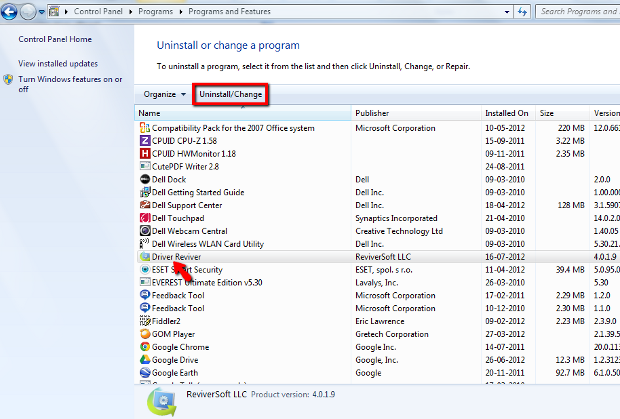
Task: Click Driver Reviver thumbnail in details pane
Action: coord(162,402)
